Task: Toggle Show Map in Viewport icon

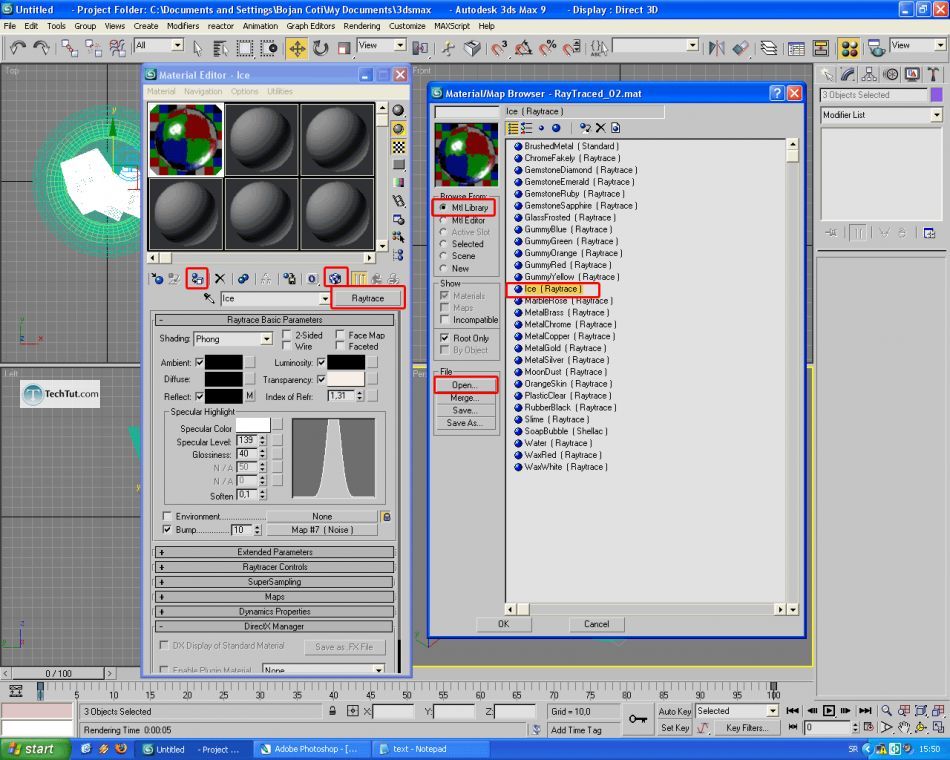Action: point(335,279)
